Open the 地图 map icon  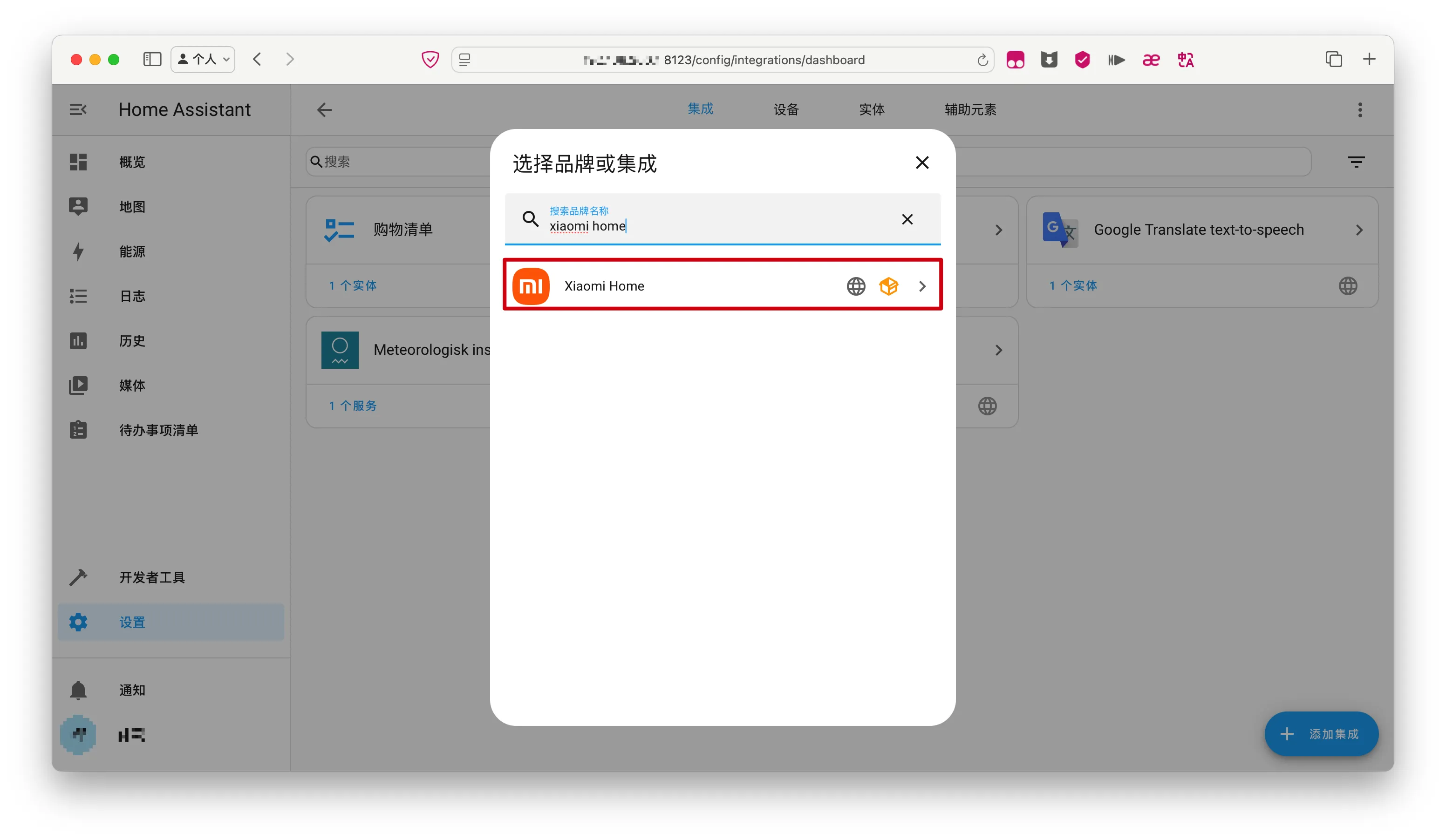pyautogui.click(x=78, y=206)
